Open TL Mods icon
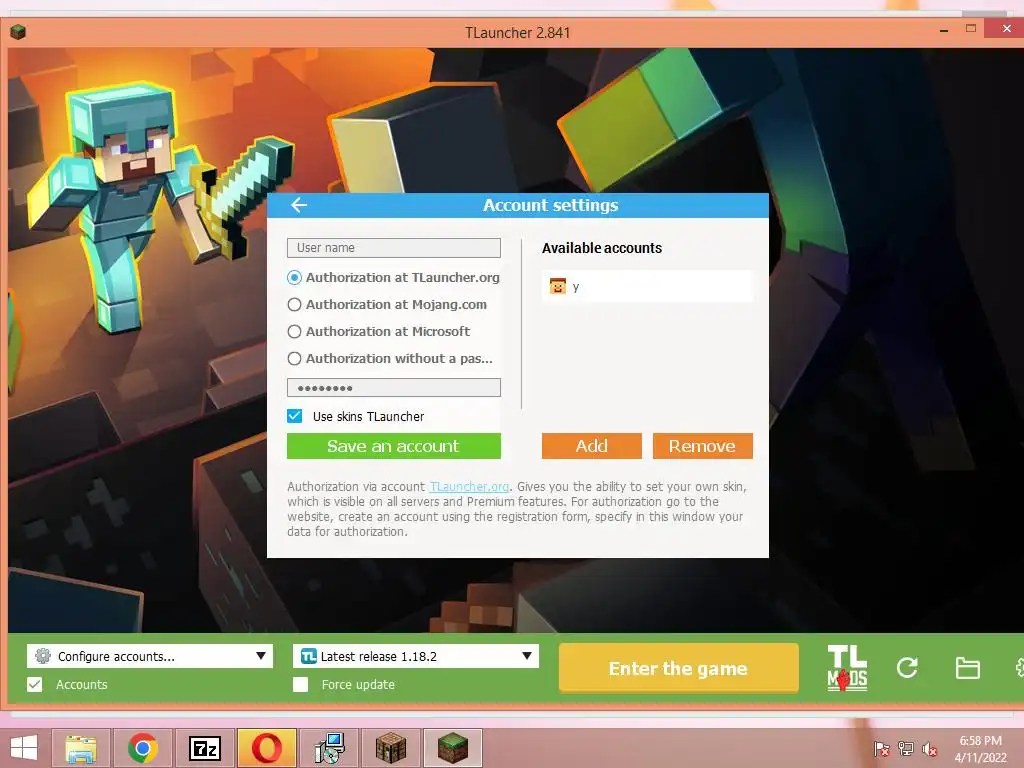Image resolution: width=1024 pixels, height=768 pixels. 847,668
